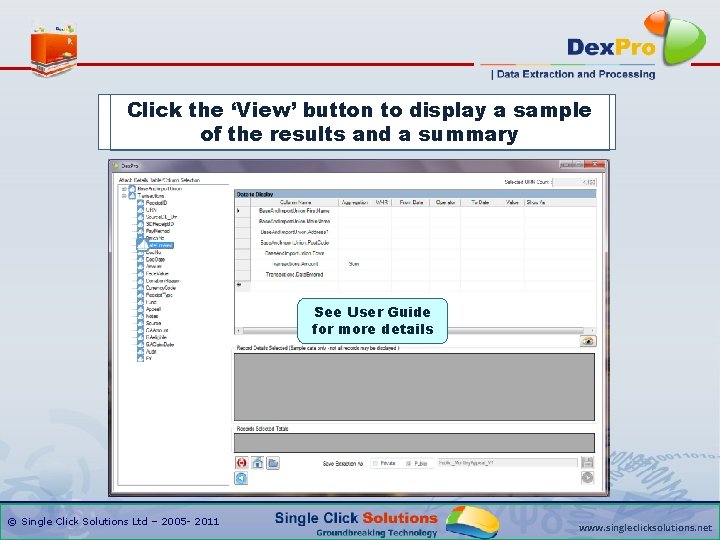Select CurrencyCode in the tree

coord(161,288)
